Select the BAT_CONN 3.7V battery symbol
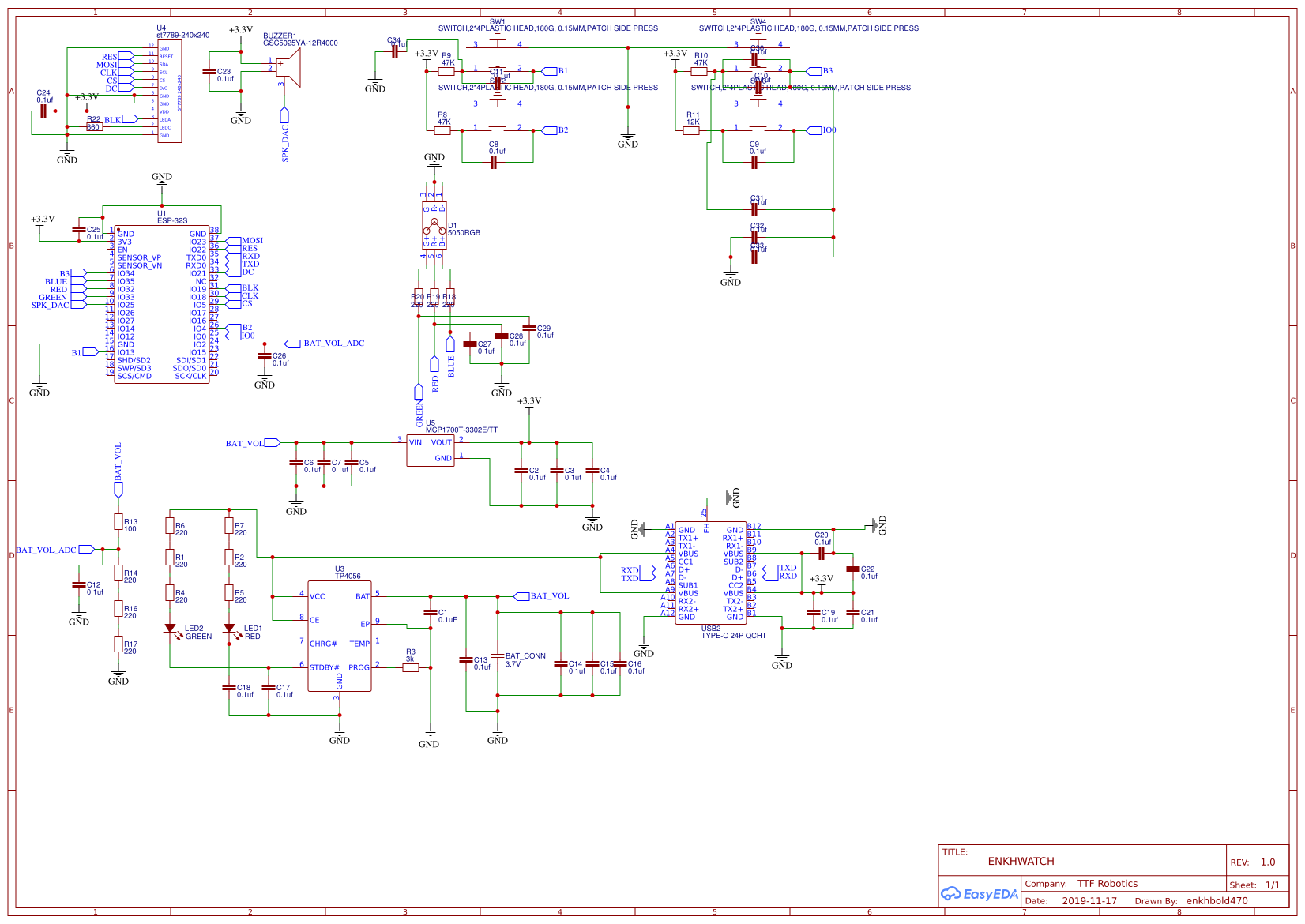The width and height of the screenshot is (1305, 924). (x=498, y=655)
